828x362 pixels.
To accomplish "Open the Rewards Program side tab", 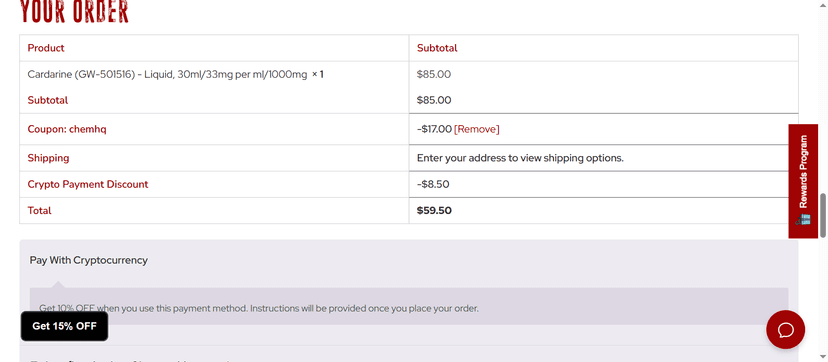I will coord(803,181).
